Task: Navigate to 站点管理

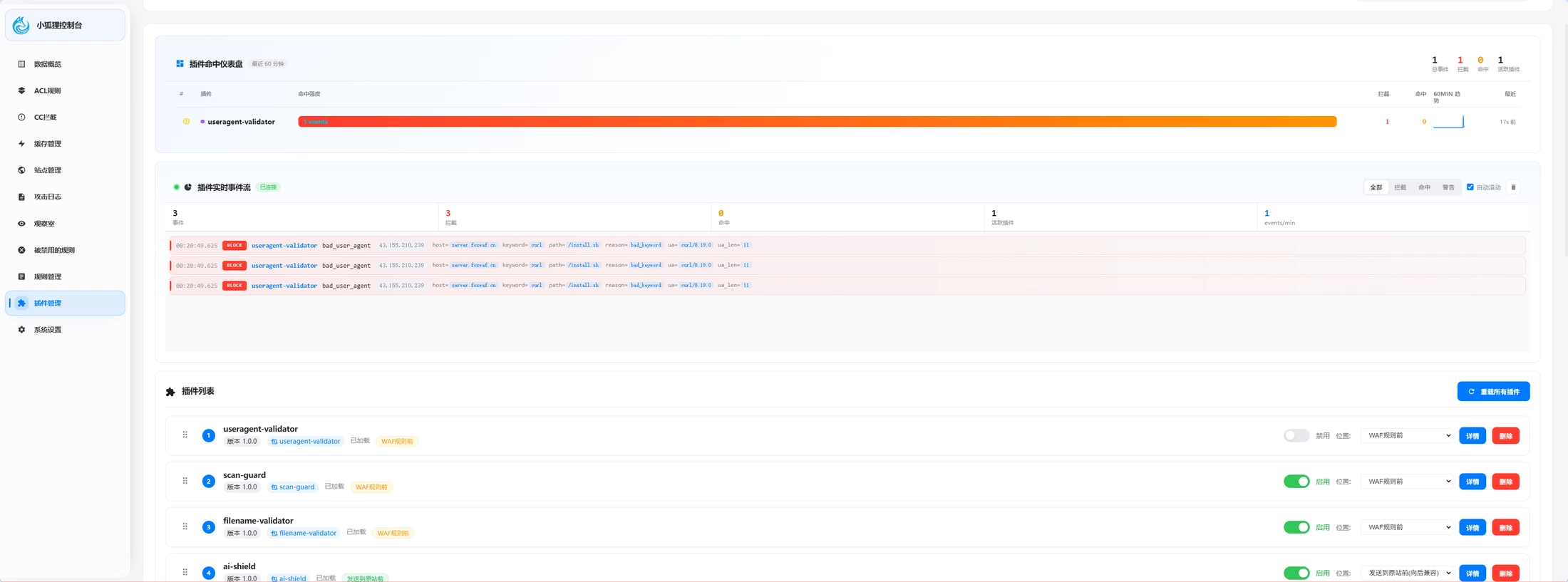Action: [x=65, y=170]
